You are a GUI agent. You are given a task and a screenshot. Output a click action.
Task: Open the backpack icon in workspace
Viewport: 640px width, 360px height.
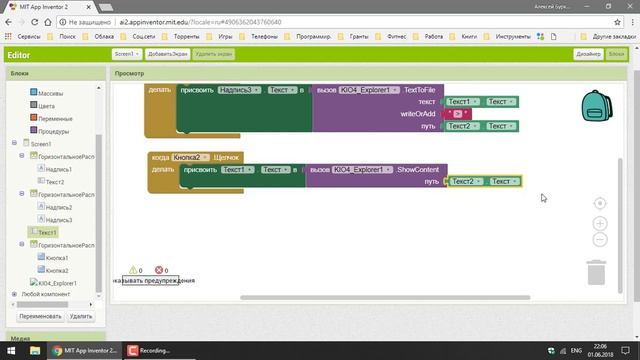click(x=596, y=106)
